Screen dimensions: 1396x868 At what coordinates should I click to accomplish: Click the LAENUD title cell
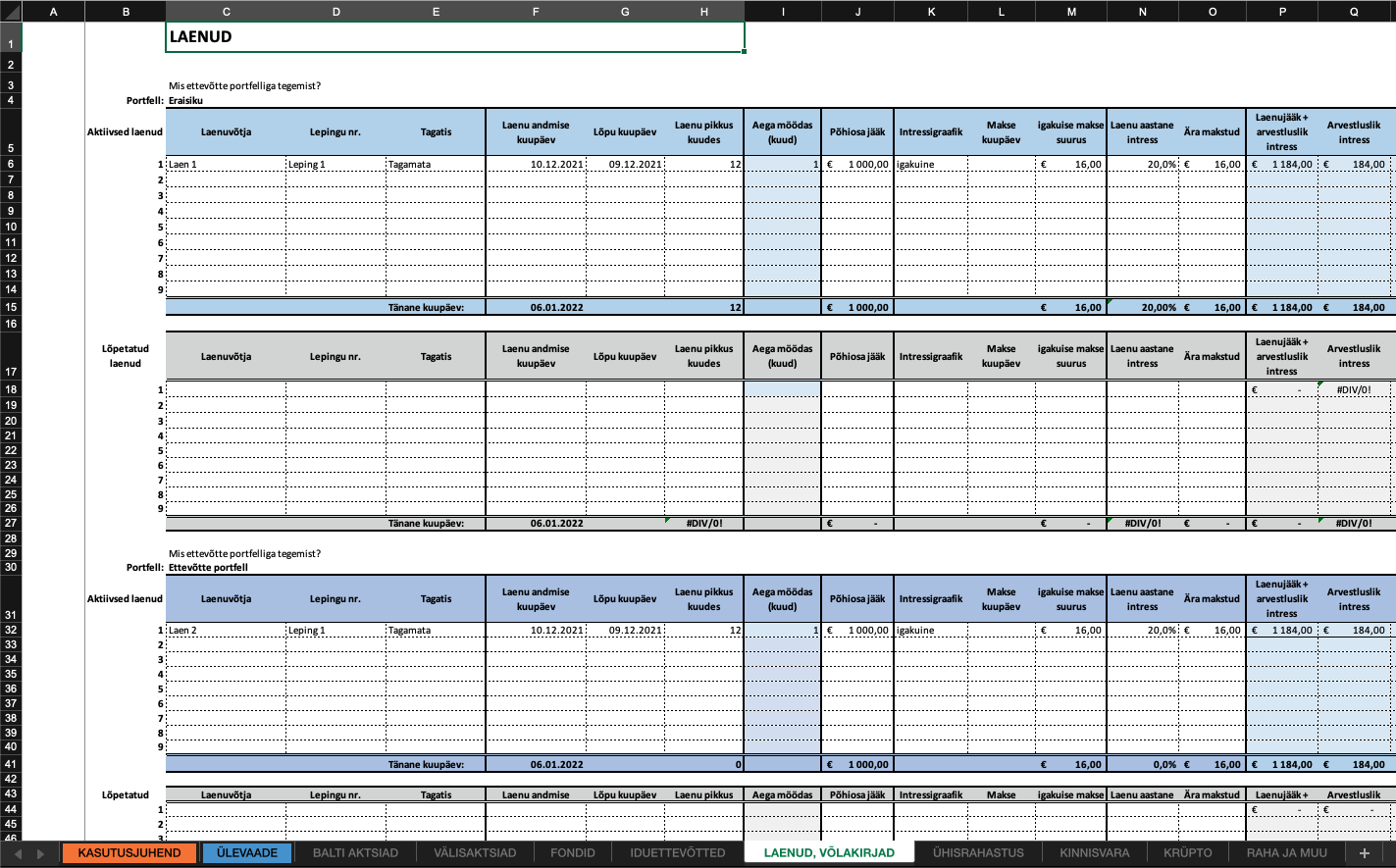pos(454,37)
